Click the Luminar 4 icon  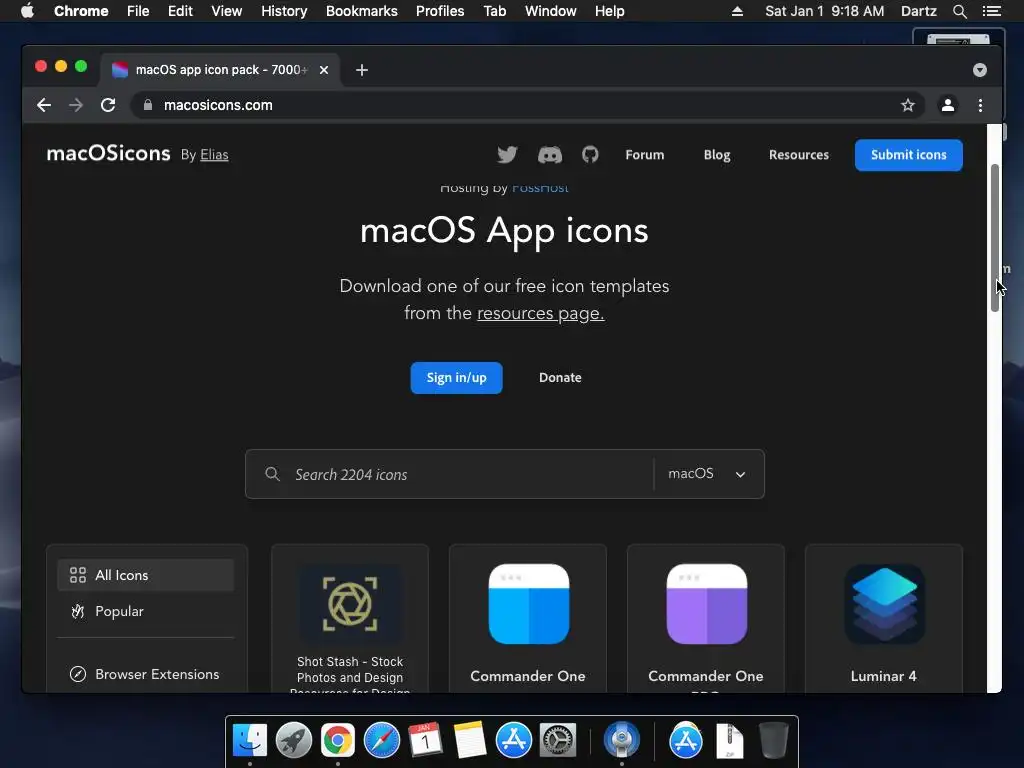(x=884, y=604)
